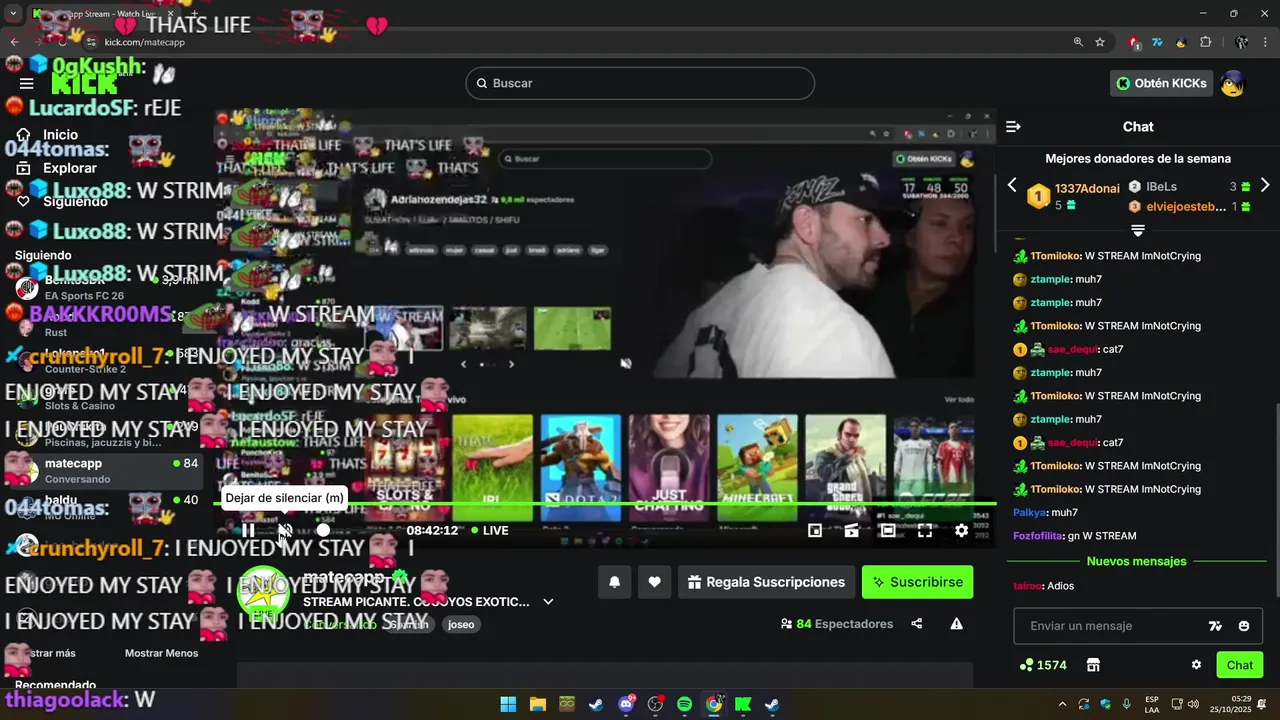Click the elviejoesteb donor name
Image resolution: width=1280 pixels, height=720 pixels.
(1186, 206)
